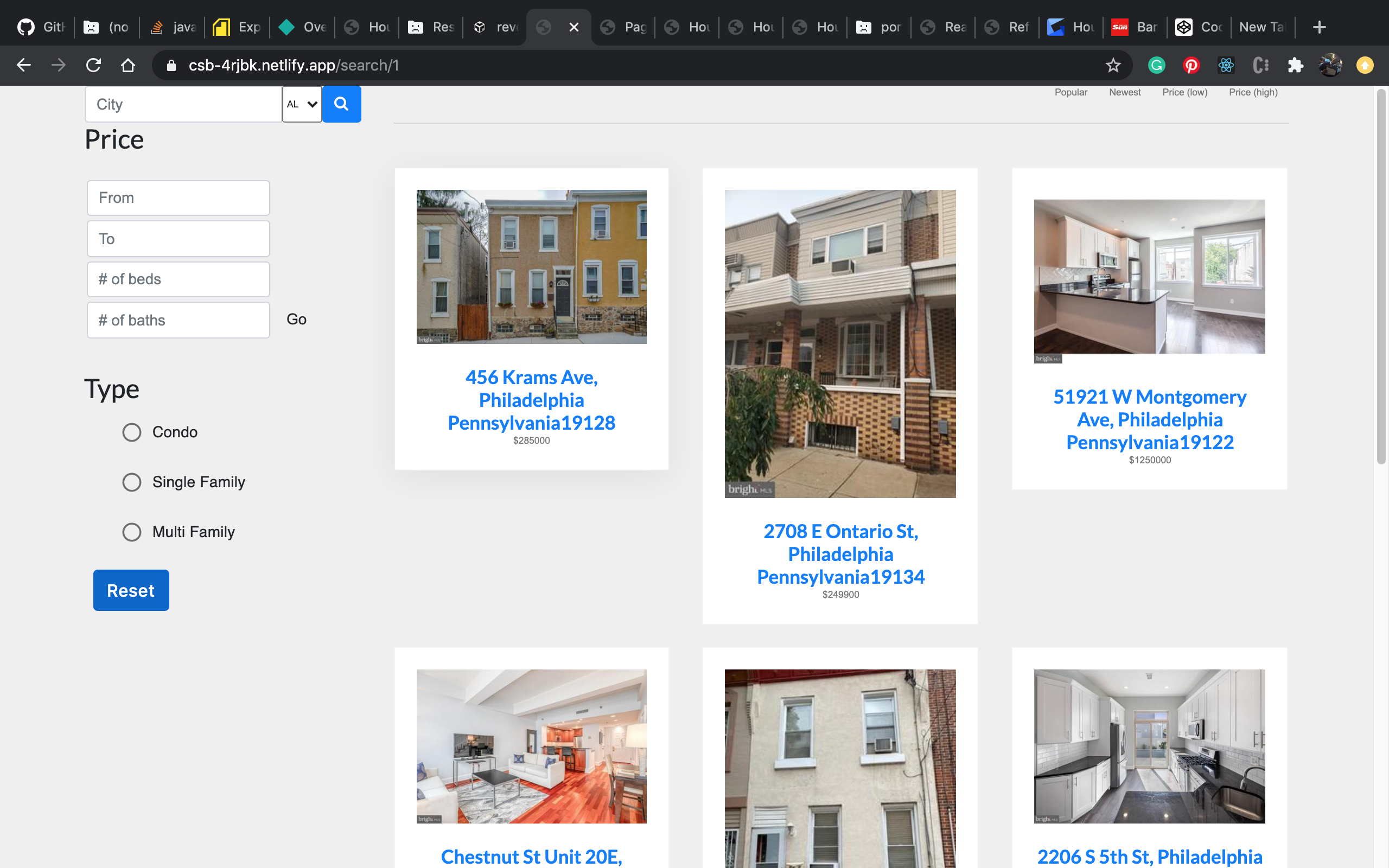Open the AL state dropdown
Screen dimensions: 1389x868
pos(301,104)
